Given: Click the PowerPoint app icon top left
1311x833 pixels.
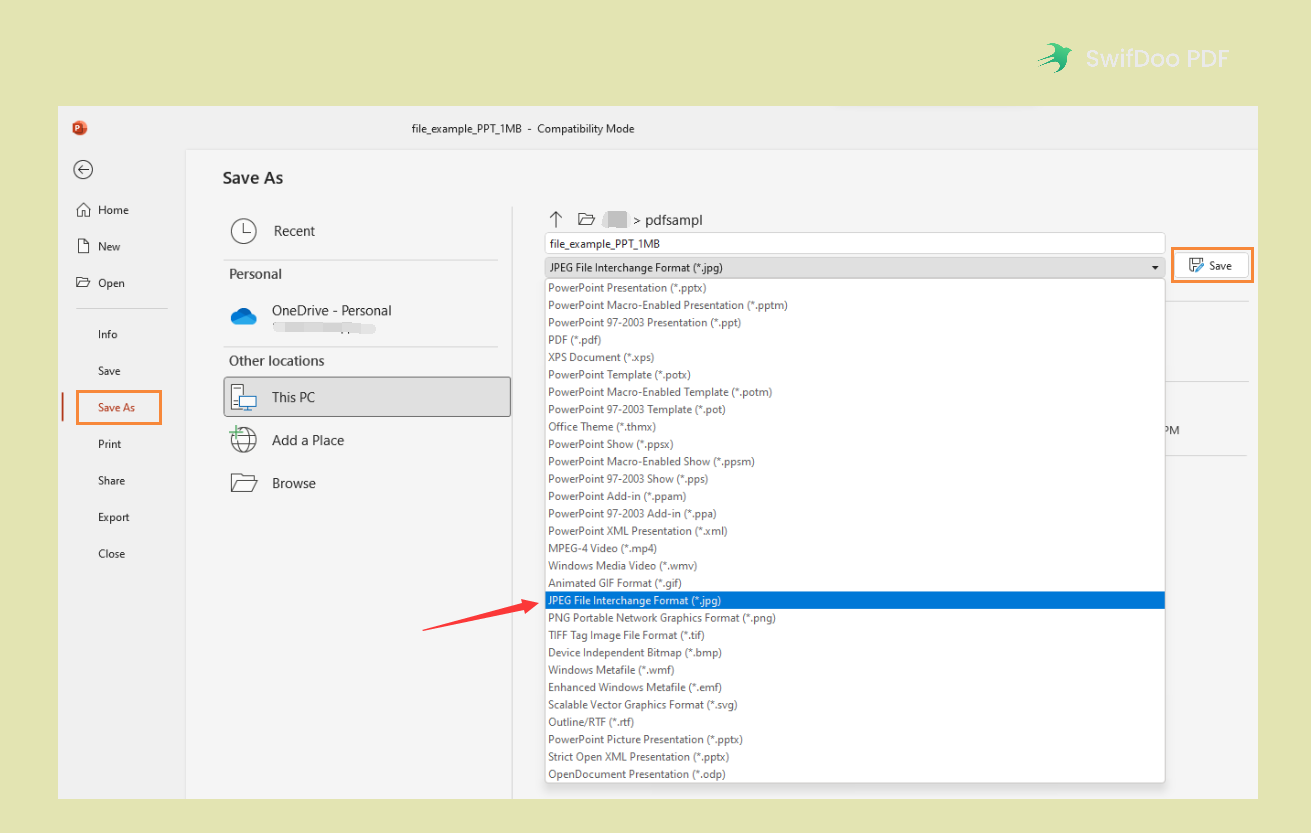Looking at the screenshot, I should tap(79, 128).
